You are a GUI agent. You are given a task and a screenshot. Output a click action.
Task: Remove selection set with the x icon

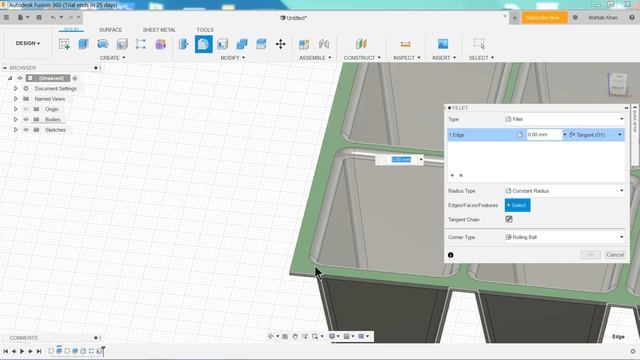click(461, 175)
